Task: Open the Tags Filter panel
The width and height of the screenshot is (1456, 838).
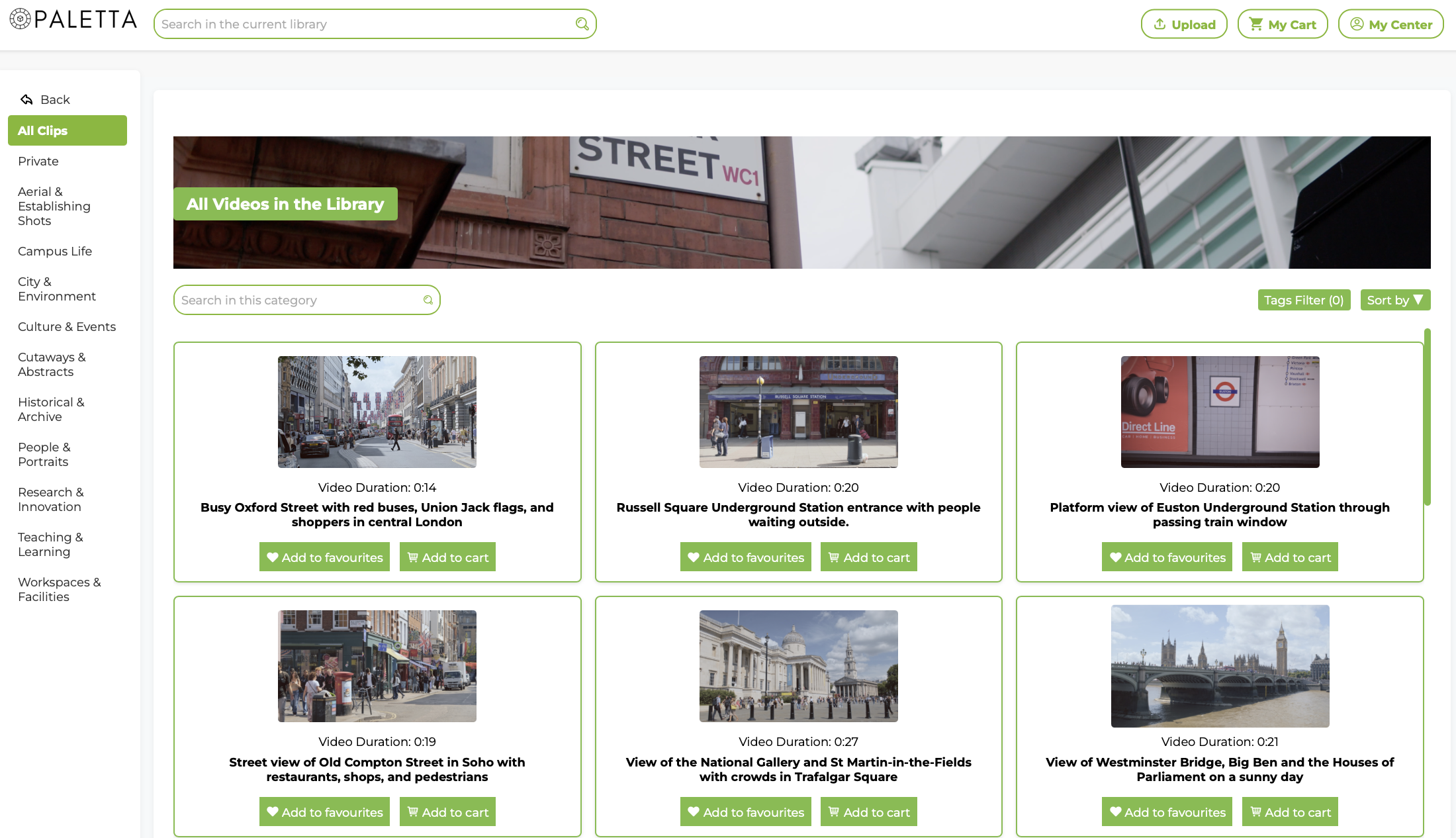Action: (x=1304, y=300)
